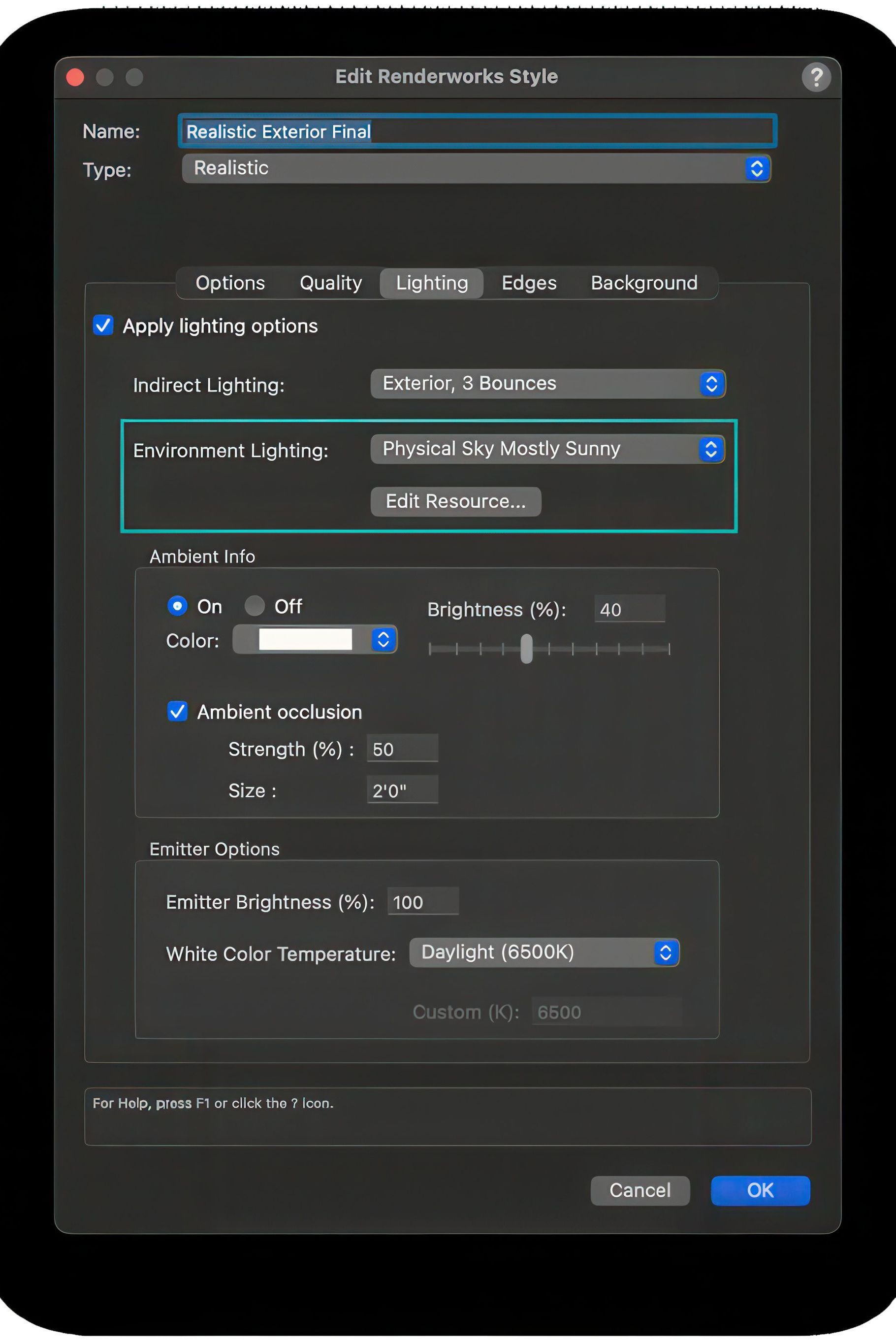Click the Edit Resource button
896x1344 pixels.
[x=455, y=501]
